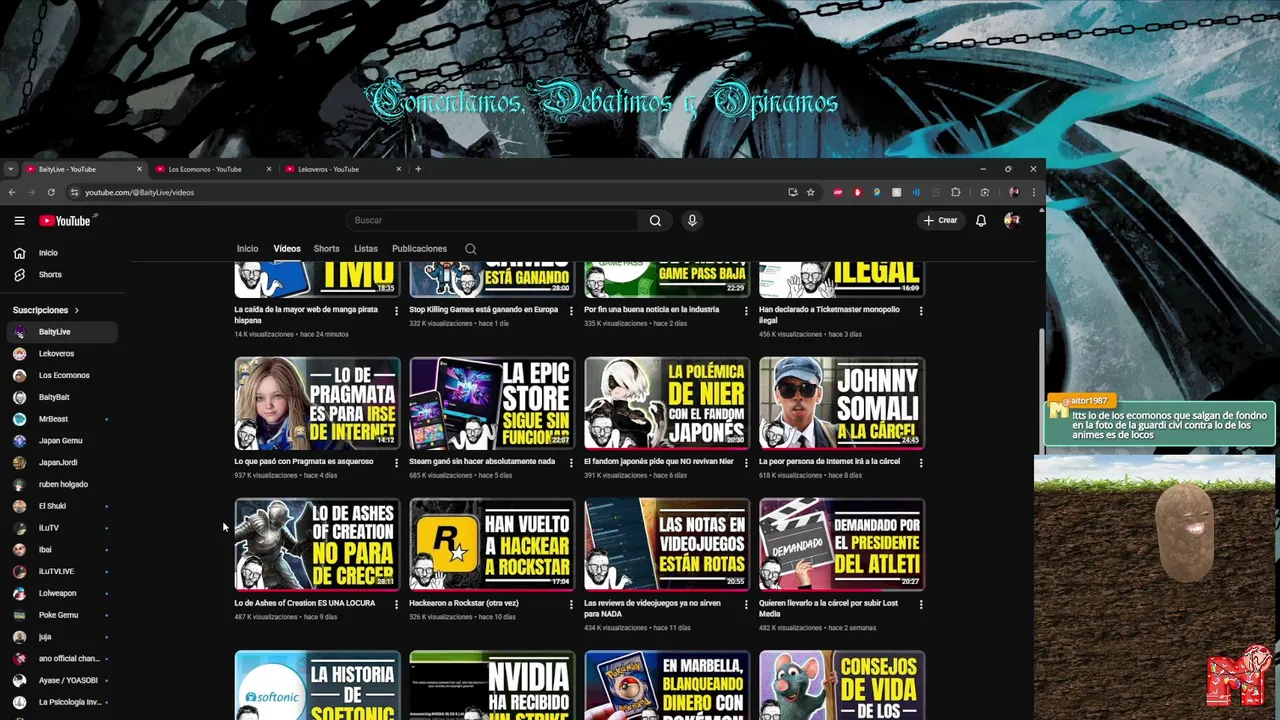The image size is (1280, 720).
Task: Select the channel Videos tab
Action: [287, 249]
